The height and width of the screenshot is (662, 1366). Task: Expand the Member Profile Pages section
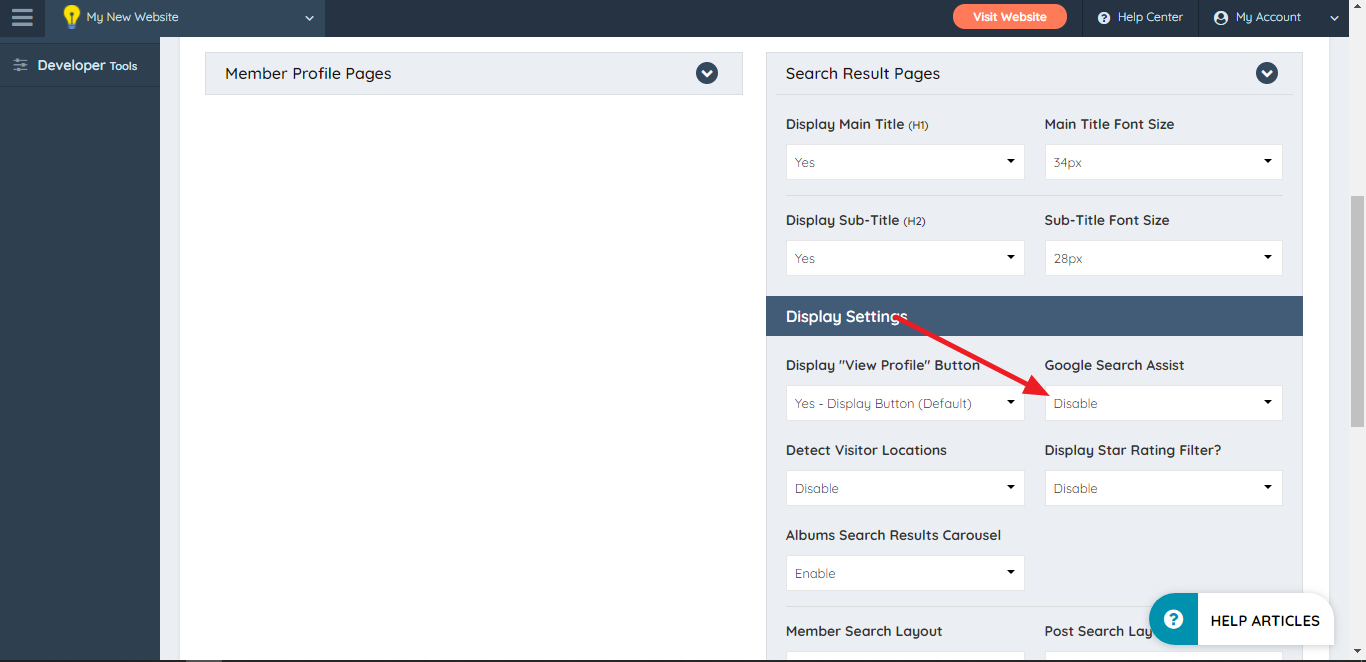707,73
